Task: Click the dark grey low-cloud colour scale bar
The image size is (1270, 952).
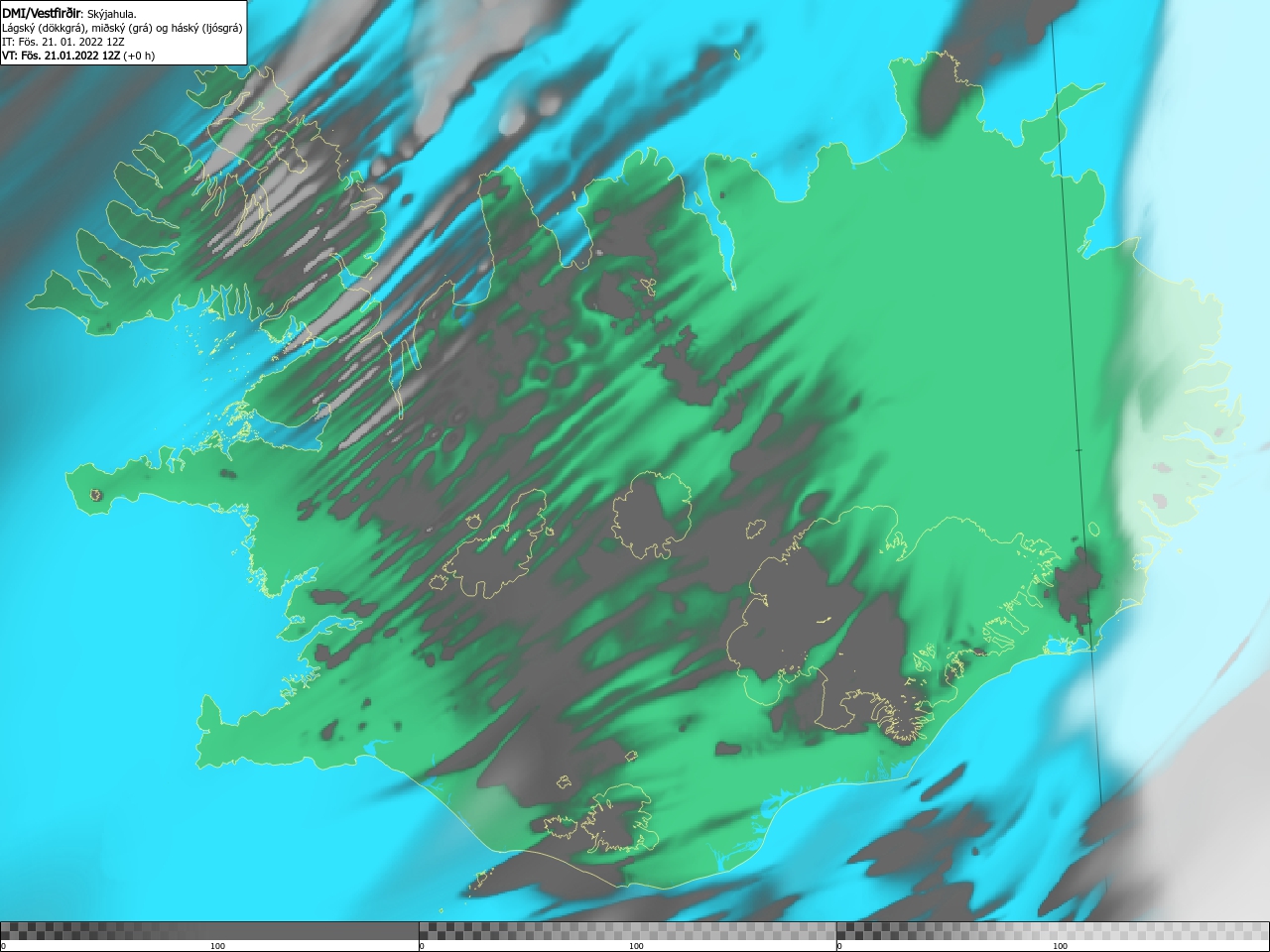Action: click(209, 930)
